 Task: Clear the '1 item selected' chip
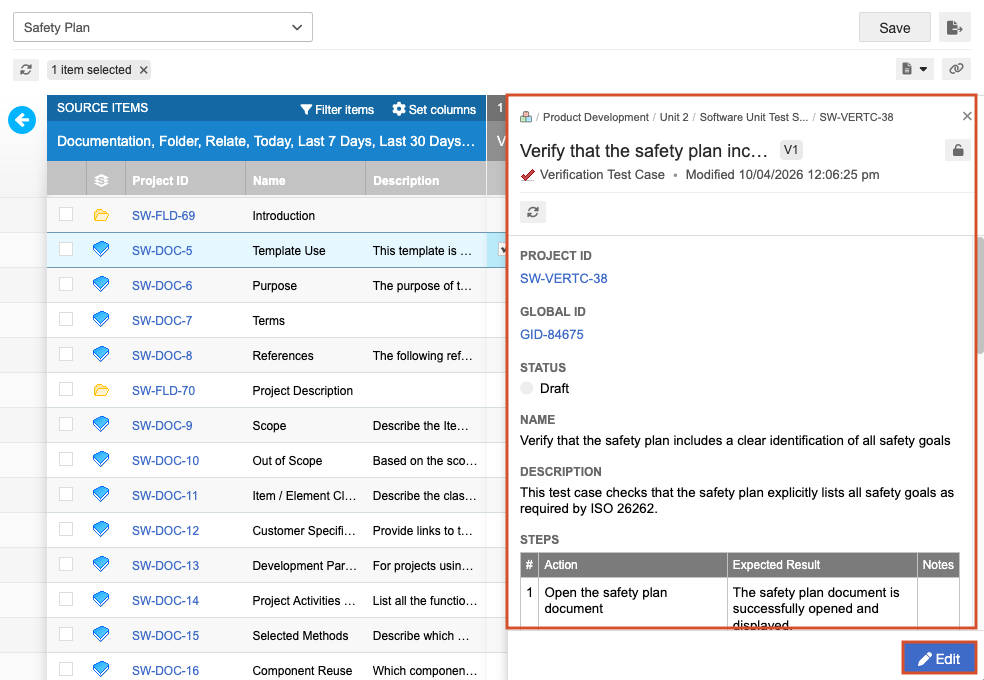click(144, 70)
